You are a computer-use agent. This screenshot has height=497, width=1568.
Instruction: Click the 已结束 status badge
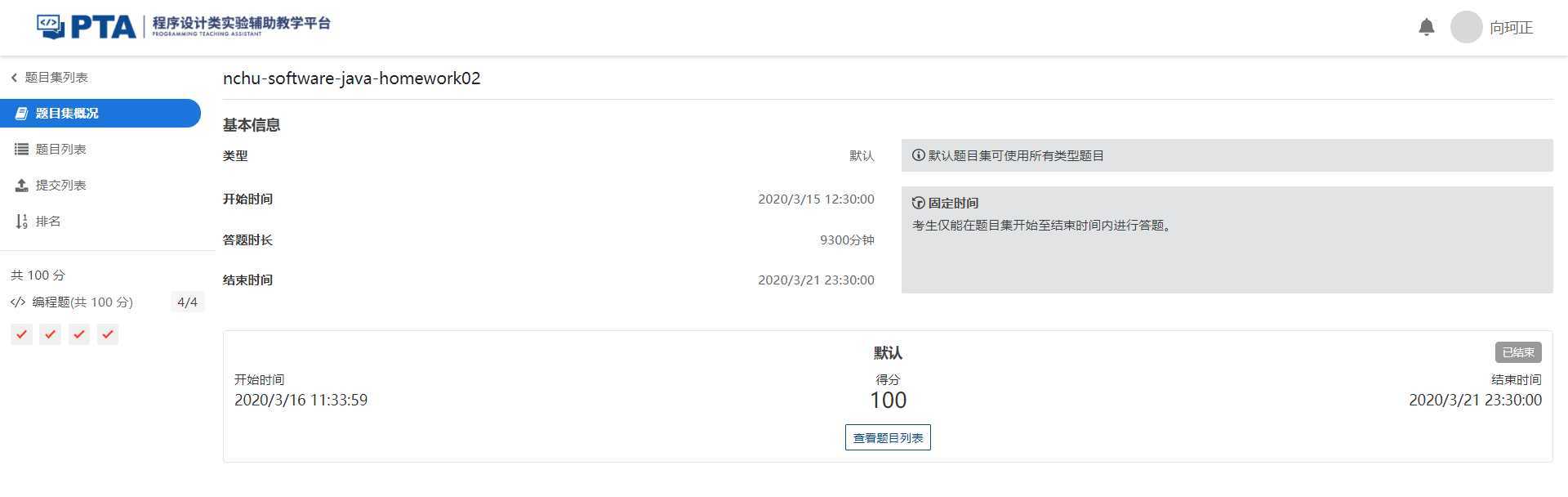point(1518,352)
